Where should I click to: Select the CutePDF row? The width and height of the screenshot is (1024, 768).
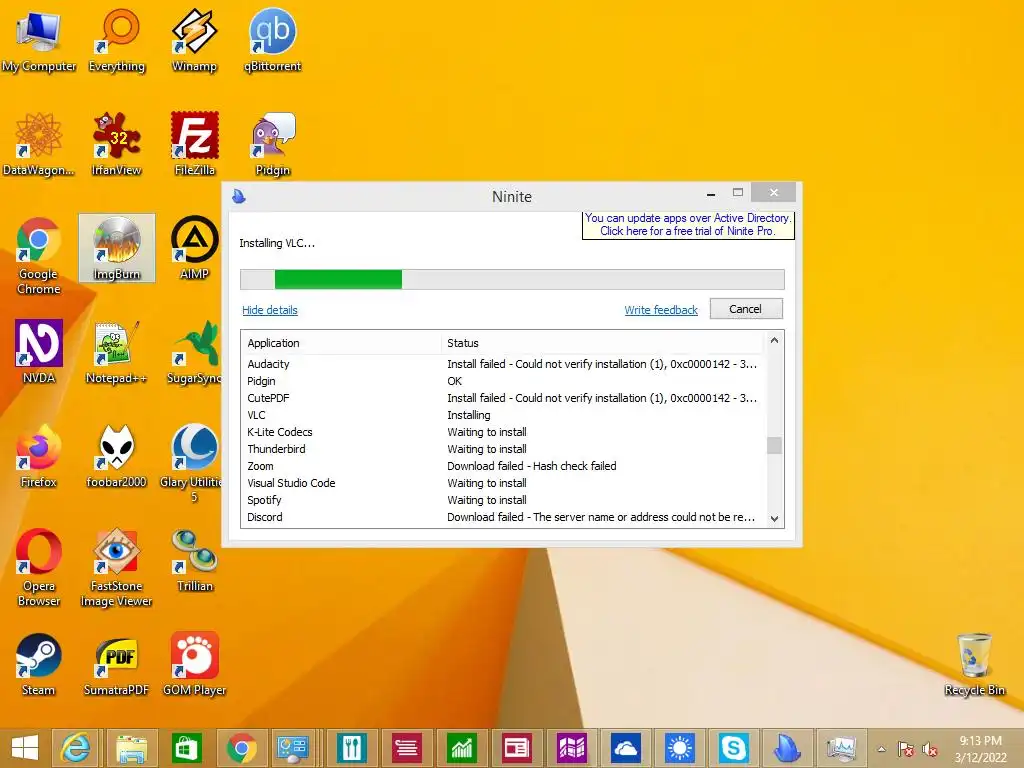(503, 398)
